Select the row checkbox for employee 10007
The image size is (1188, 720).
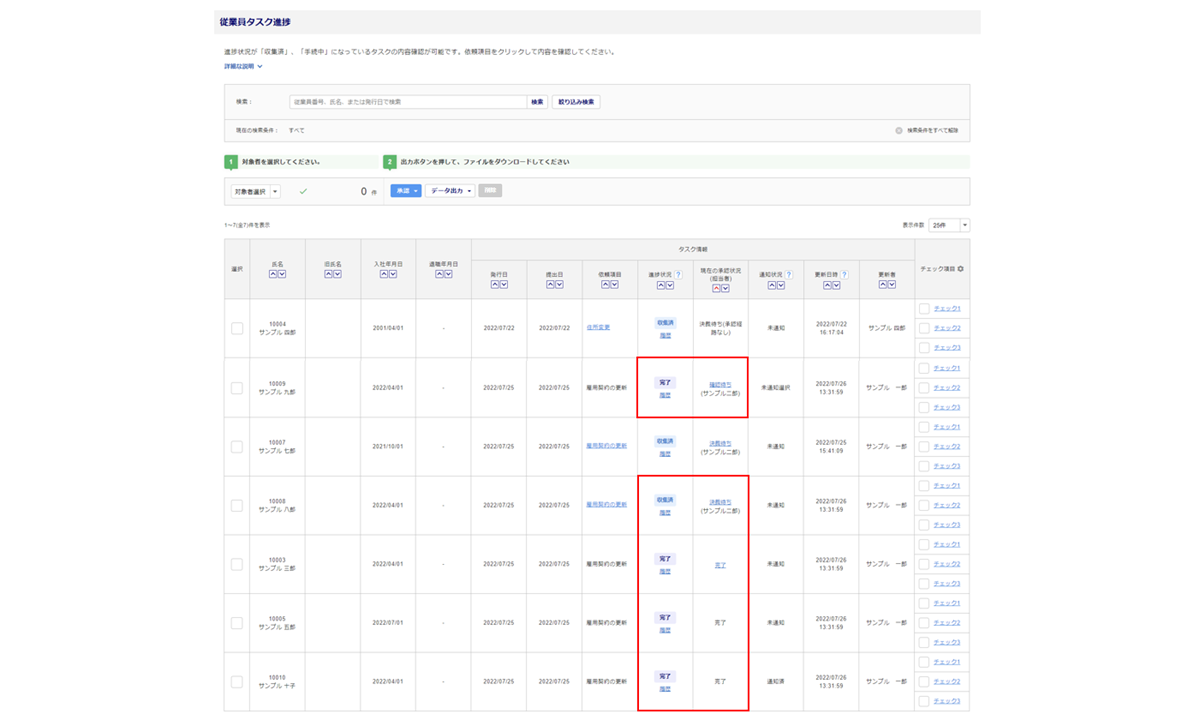point(237,446)
